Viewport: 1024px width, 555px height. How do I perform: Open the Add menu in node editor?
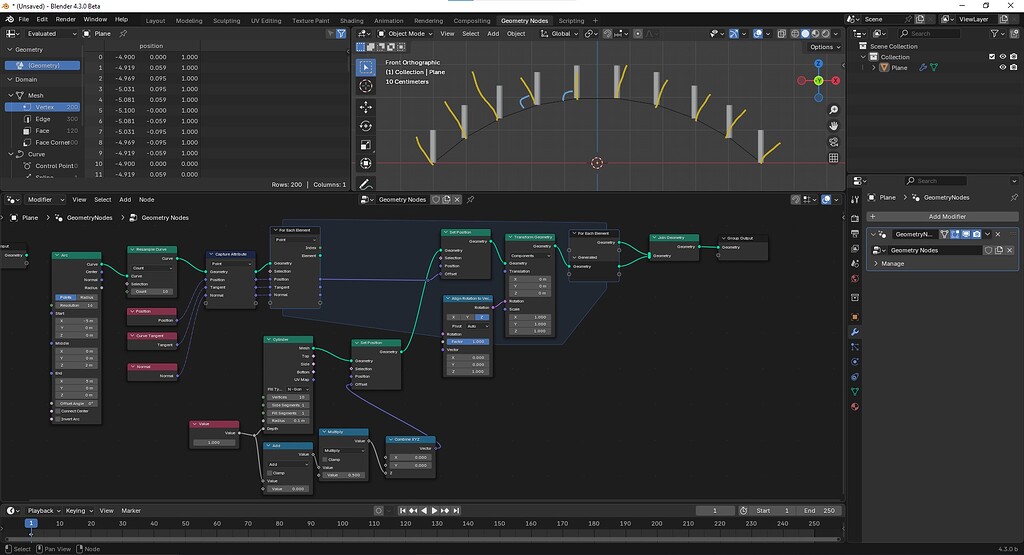click(x=125, y=200)
